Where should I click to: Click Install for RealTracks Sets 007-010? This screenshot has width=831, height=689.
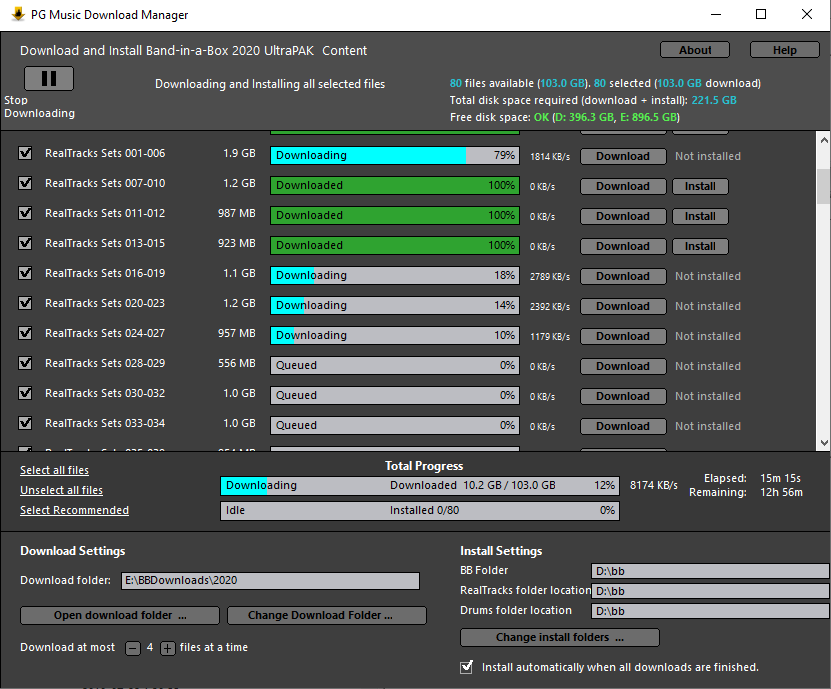click(x=700, y=186)
